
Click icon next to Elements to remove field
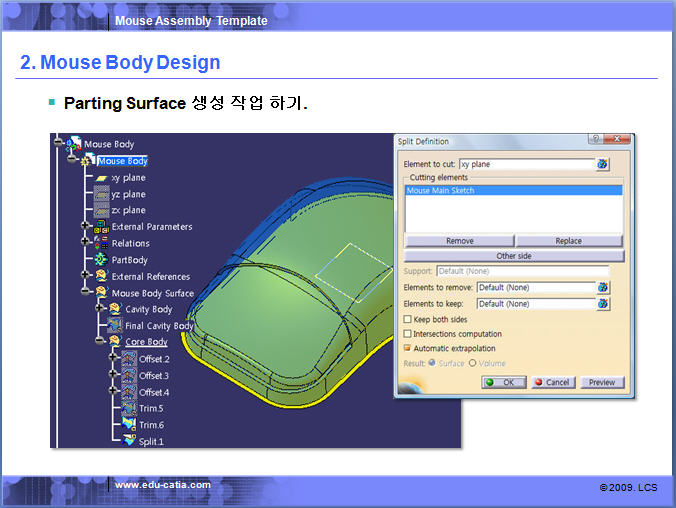click(603, 288)
